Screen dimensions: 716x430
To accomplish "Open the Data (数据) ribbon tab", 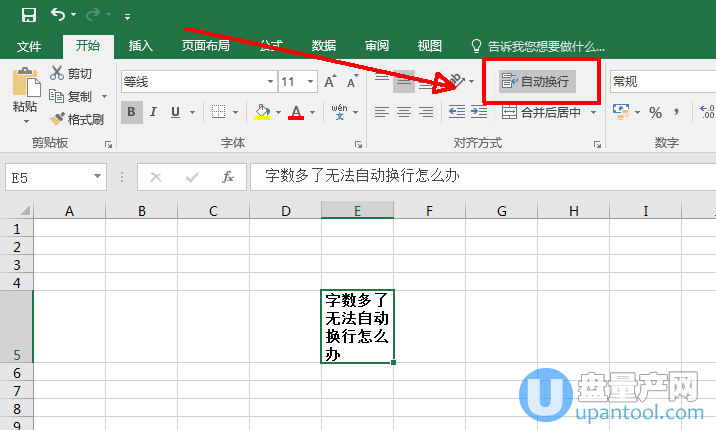I will (324, 46).
